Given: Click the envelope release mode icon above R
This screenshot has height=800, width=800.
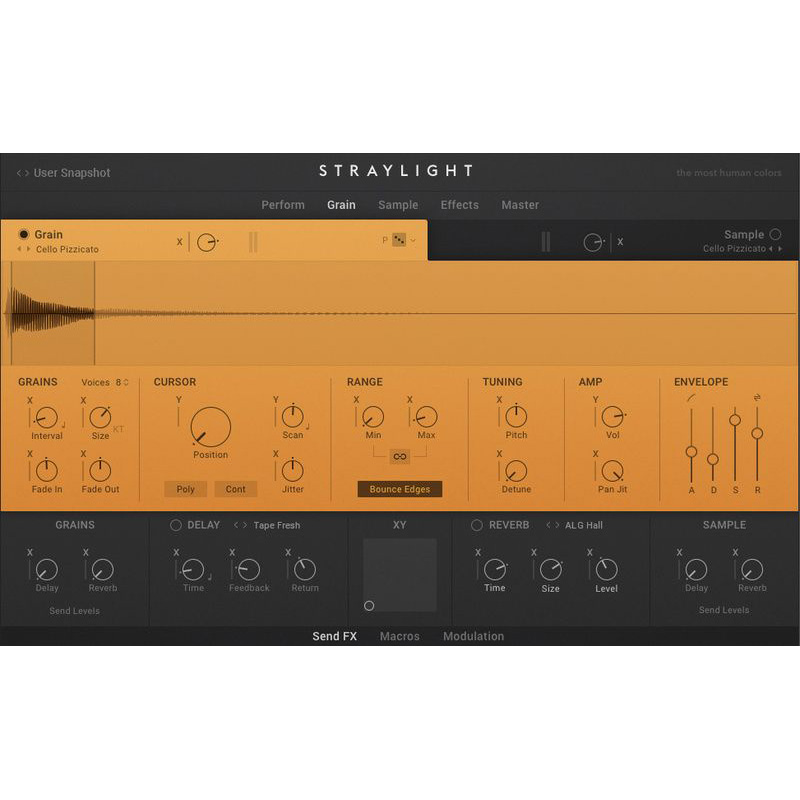Looking at the screenshot, I should (757, 397).
